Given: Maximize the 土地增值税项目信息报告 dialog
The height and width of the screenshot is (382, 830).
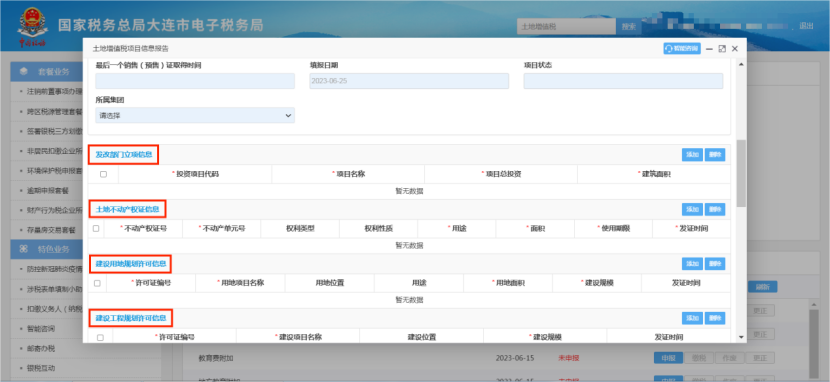Looking at the screenshot, I should tap(722, 49).
